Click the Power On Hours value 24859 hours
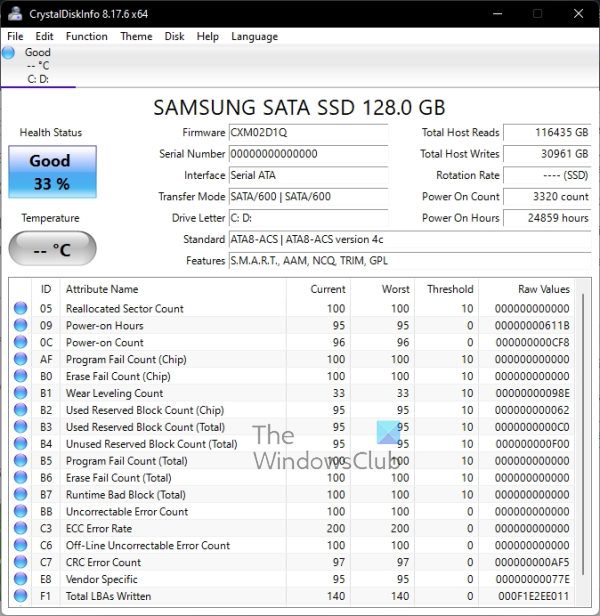 [547, 218]
